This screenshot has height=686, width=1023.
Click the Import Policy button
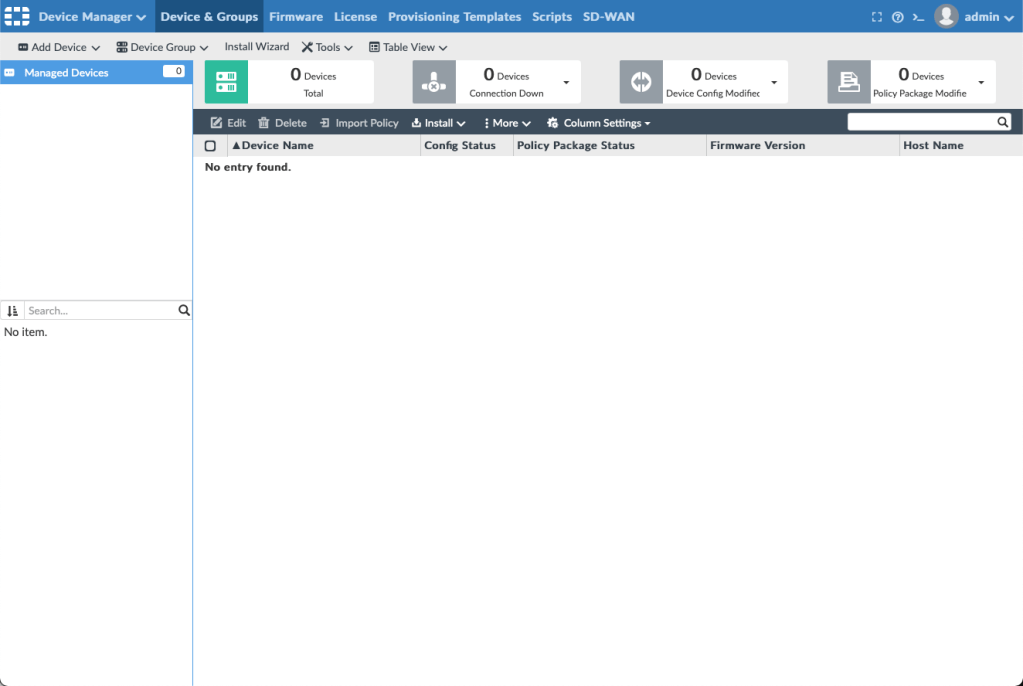click(x=359, y=123)
